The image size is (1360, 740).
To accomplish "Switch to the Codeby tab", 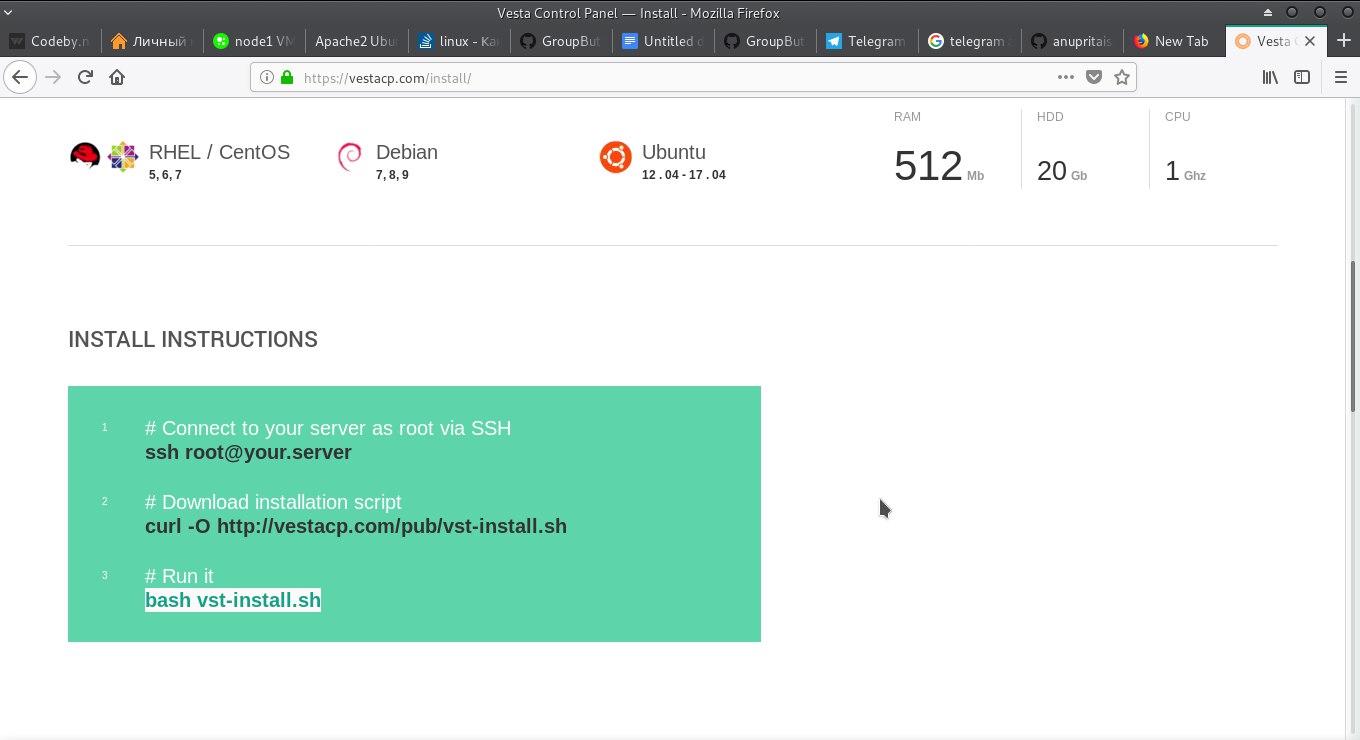I will tap(52, 41).
